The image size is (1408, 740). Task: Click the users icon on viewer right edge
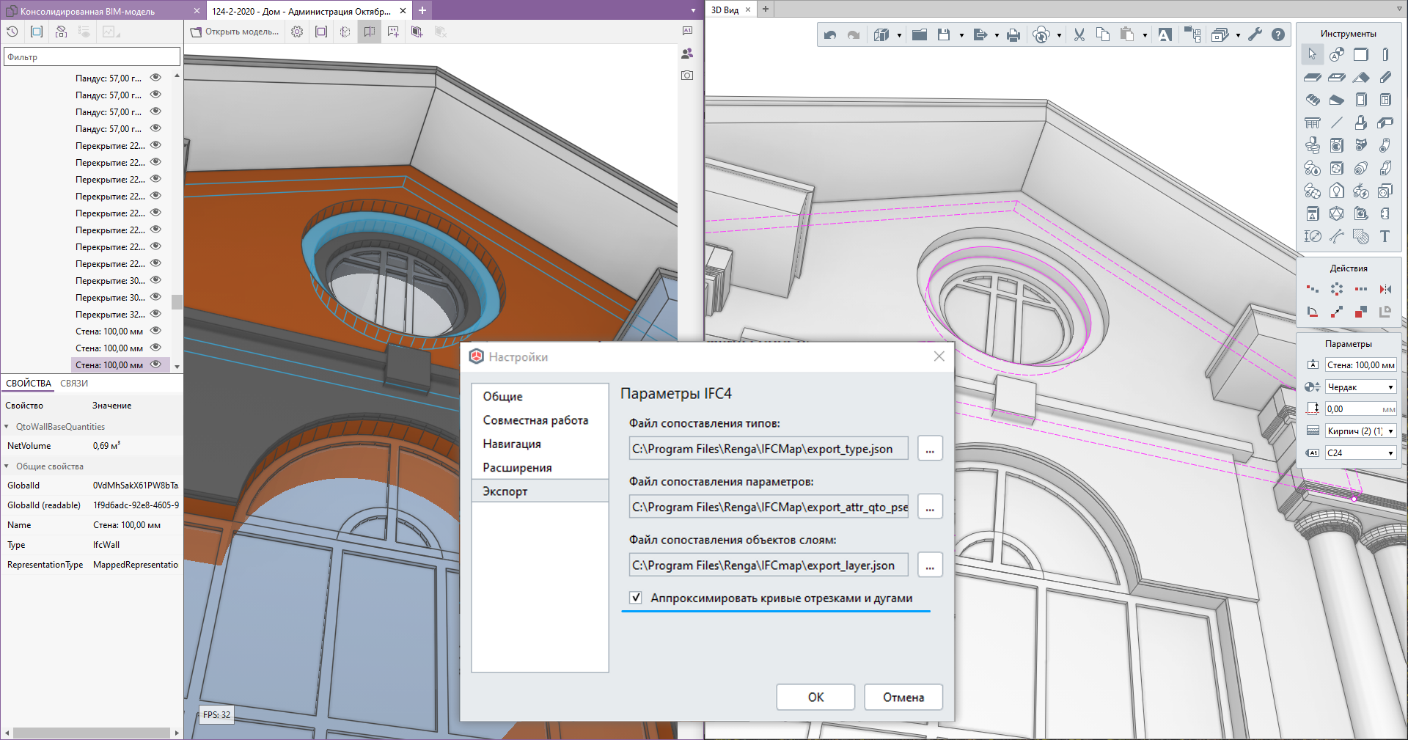[687, 53]
